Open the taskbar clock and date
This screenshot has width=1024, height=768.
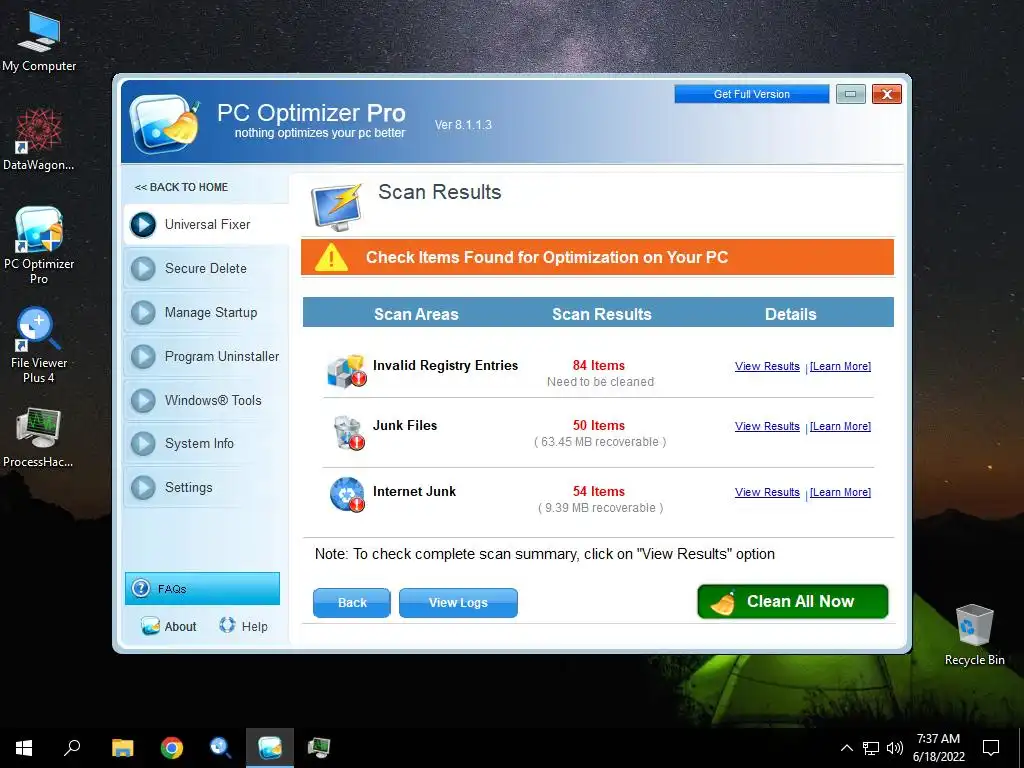(938, 748)
